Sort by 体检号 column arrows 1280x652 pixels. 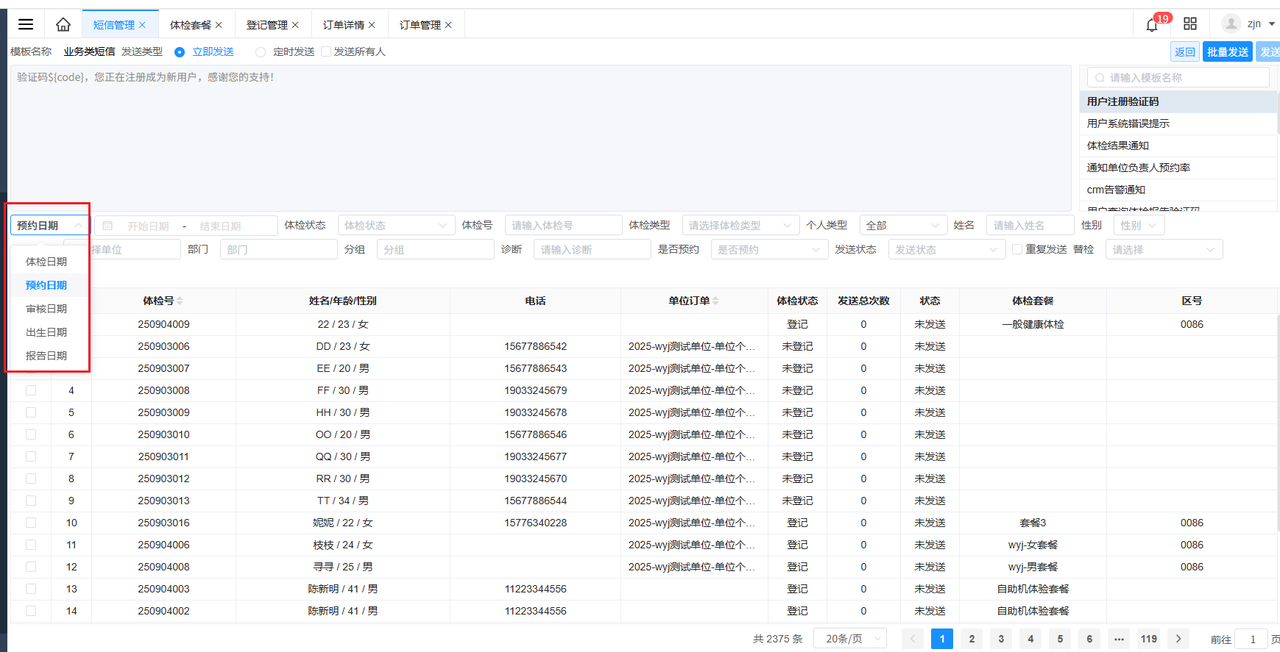180,301
